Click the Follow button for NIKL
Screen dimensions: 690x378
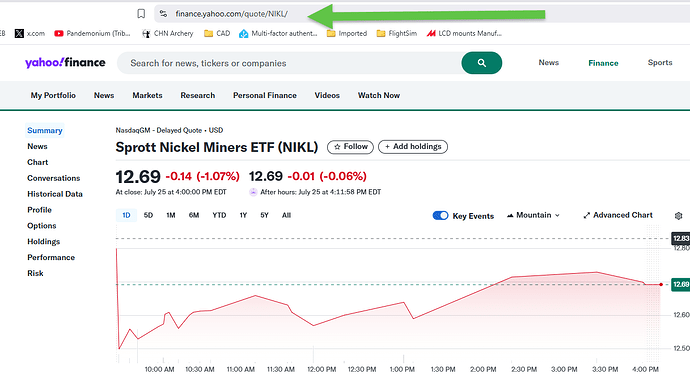point(350,147)
